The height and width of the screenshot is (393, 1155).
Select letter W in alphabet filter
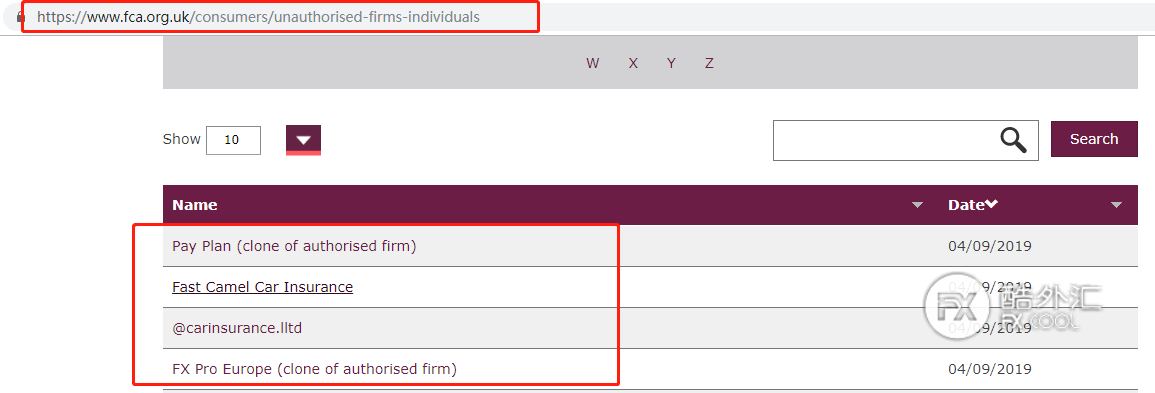tap(592, 63)
